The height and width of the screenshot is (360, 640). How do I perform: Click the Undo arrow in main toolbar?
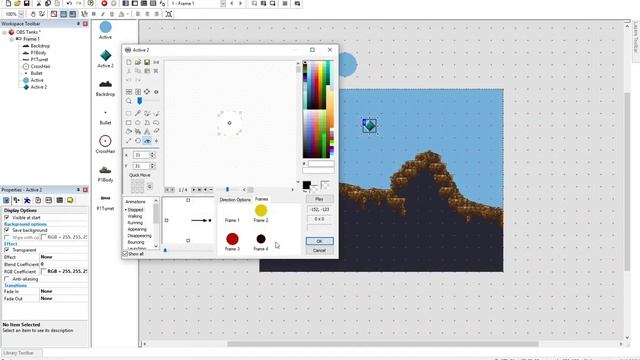click(69, 3)
